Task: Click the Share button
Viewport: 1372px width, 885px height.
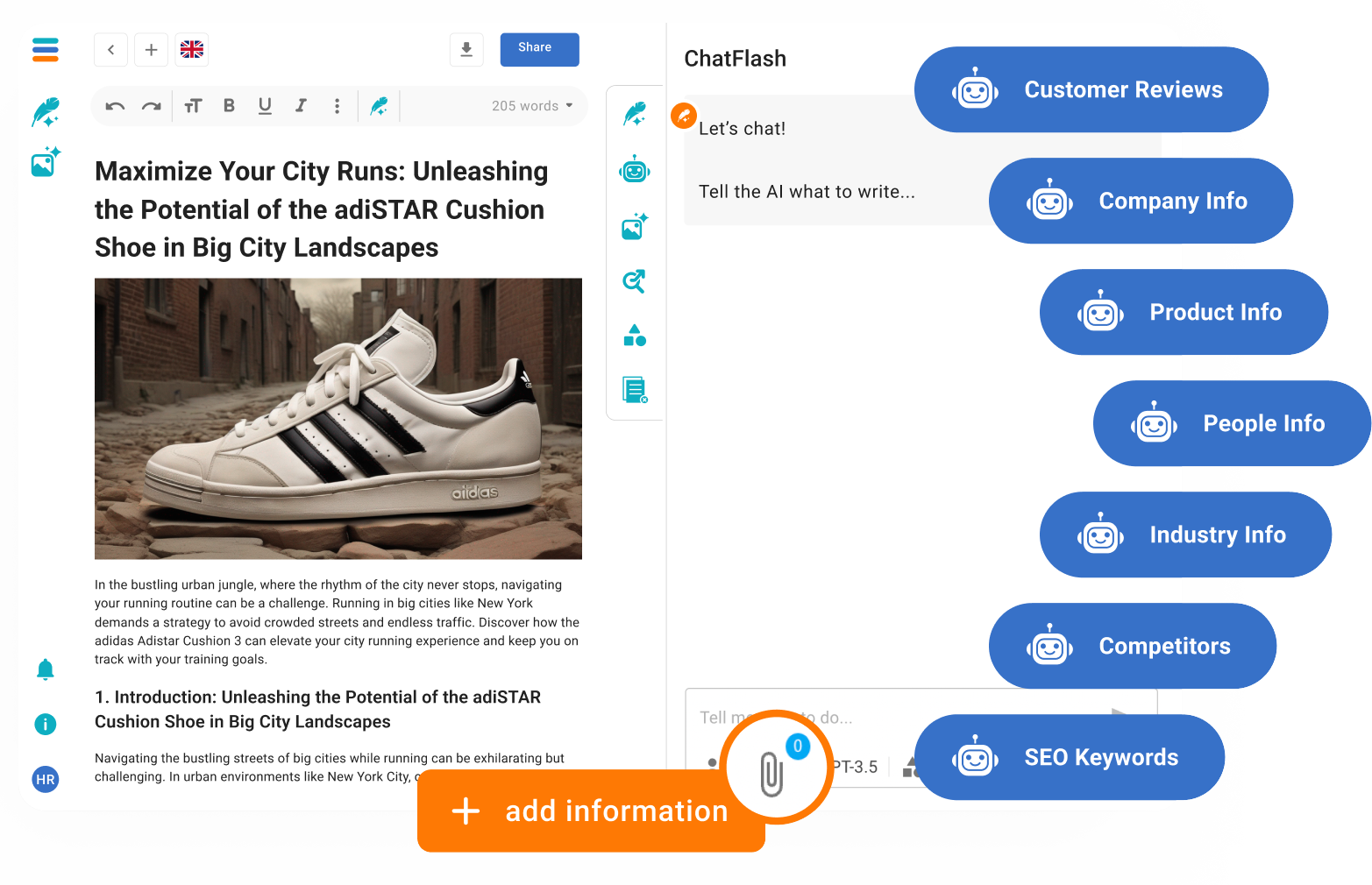Action: (x=539, y=49)
